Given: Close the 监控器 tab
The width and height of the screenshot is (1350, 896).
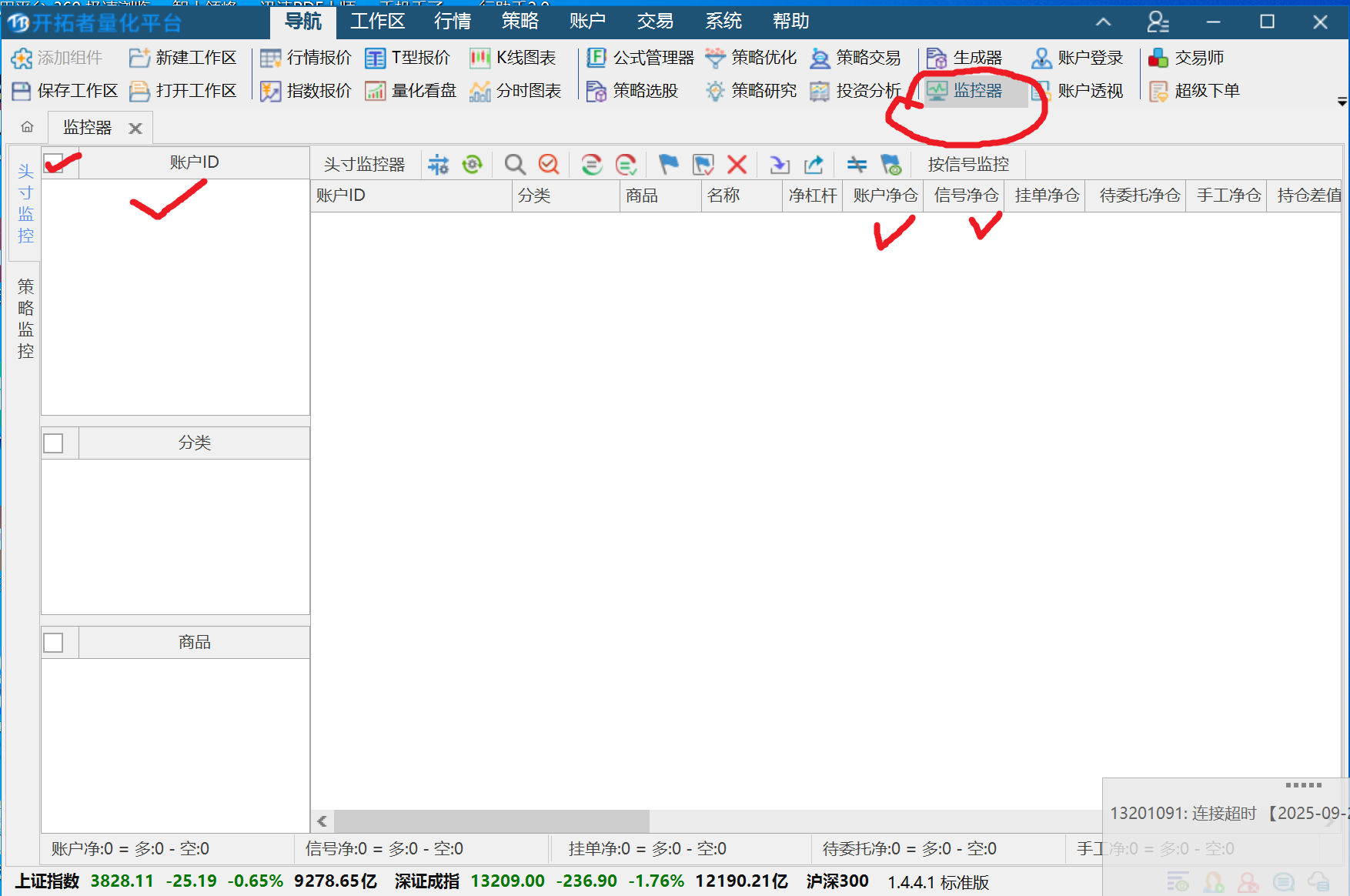Looking at the screenshot, I should pyautogui.click(x=135, y=129).
